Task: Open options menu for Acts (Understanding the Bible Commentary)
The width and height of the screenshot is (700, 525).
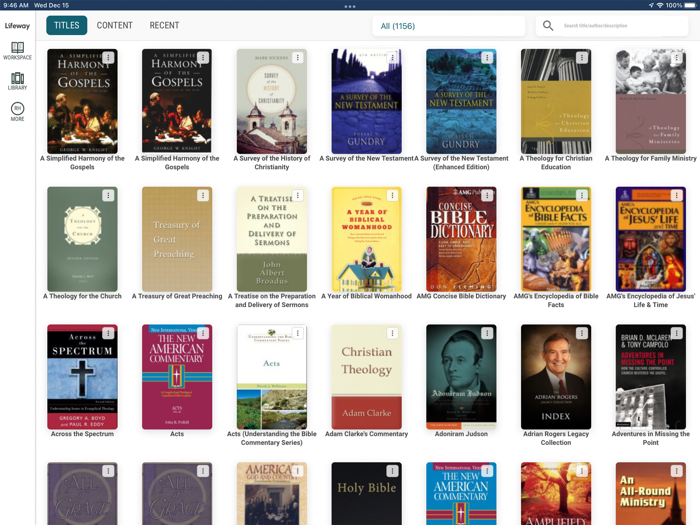Action: pos(298,333)
